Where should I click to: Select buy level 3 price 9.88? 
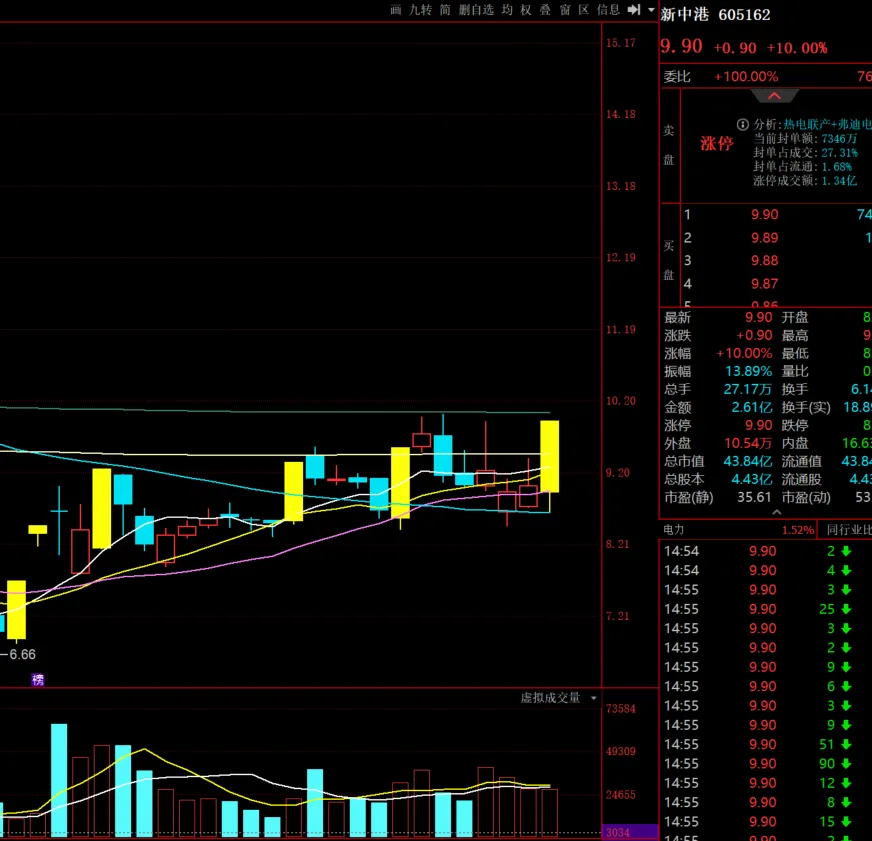(x=765, y=260)
